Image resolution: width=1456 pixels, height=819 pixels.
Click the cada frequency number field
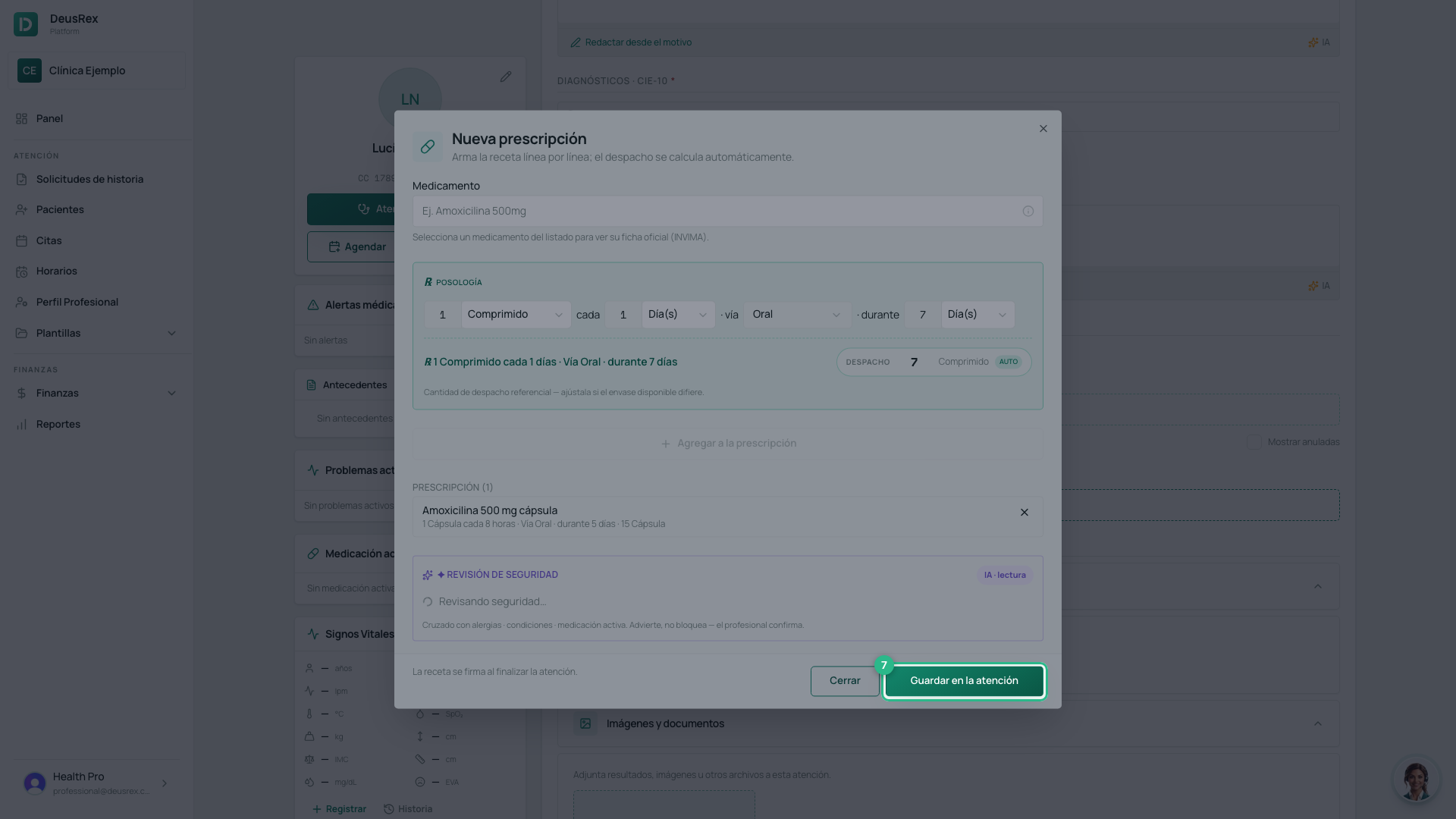click(623, 315)
